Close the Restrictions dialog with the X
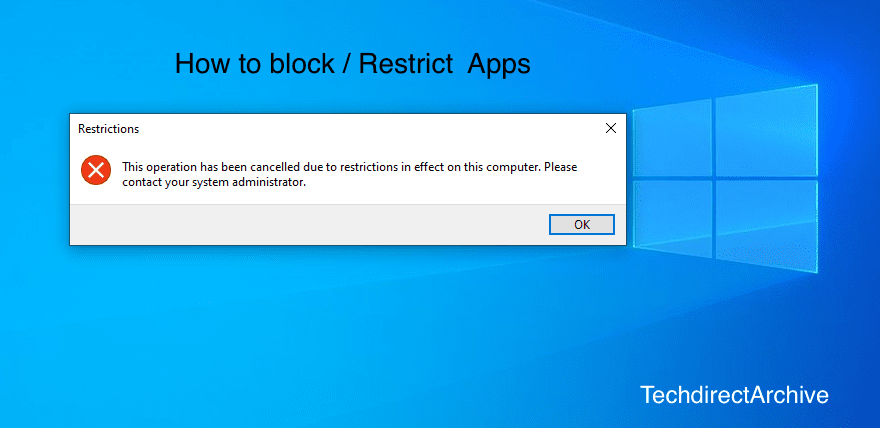Viewport: 880px width, 428px height. [x=611, y=128]
